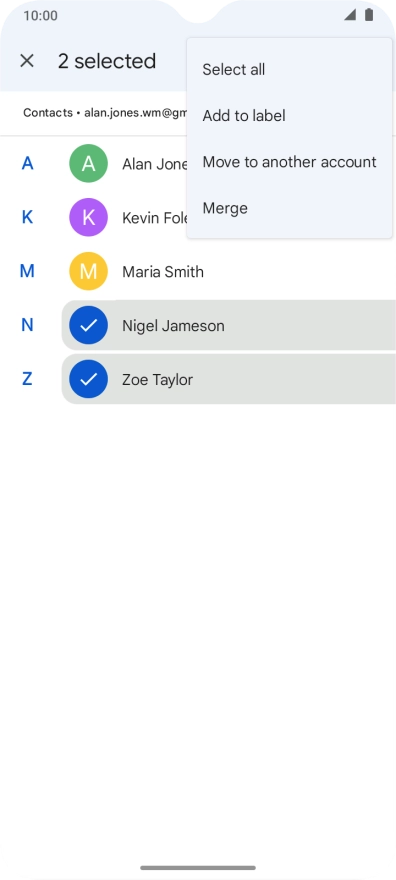This screenshot has height=880, width=396.
Task: Tap Kevin's purple K avatar
Action: click(x=88, y=217)
